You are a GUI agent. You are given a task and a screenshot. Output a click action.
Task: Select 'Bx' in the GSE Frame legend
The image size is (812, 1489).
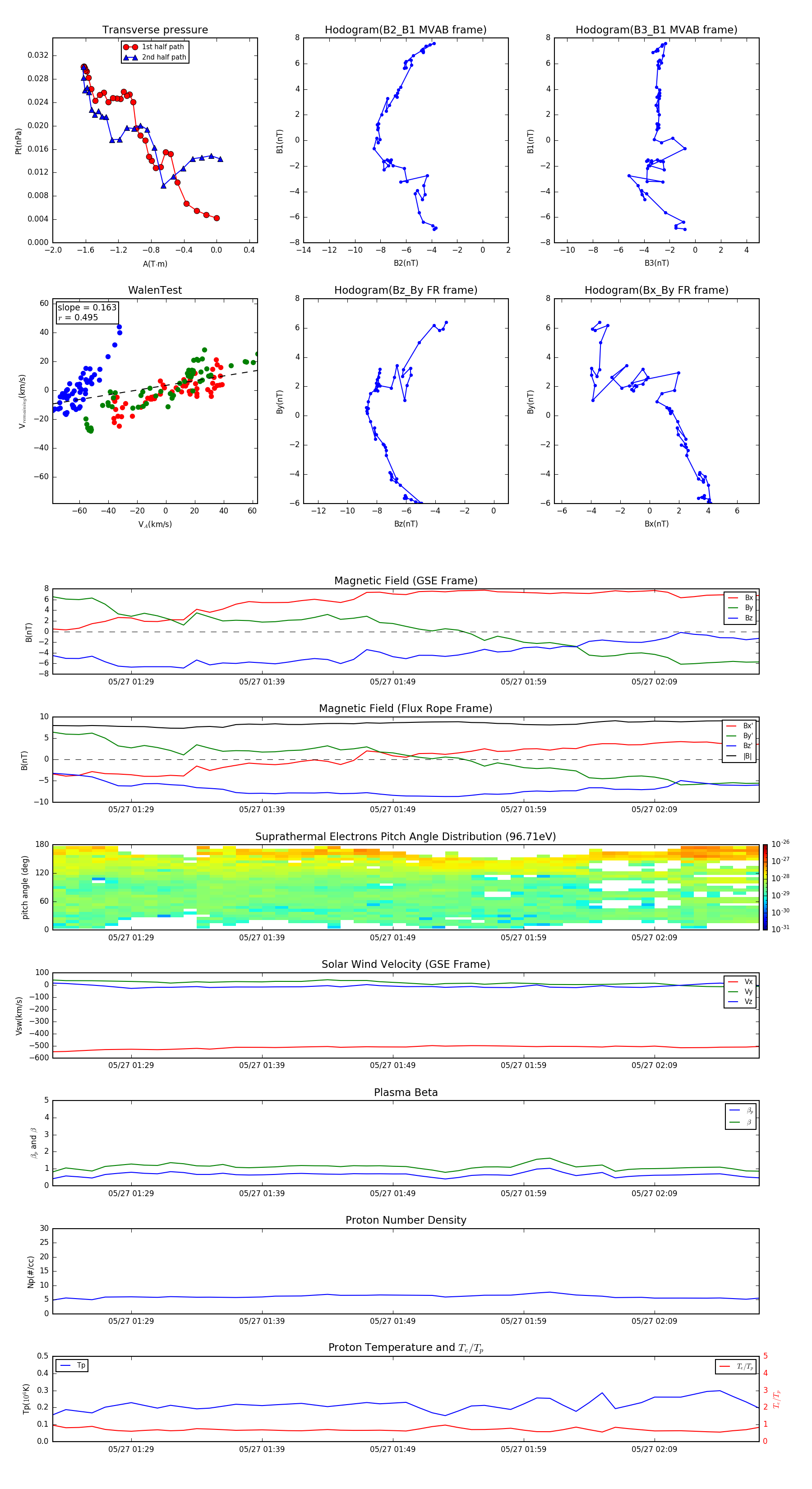[740, 598]
